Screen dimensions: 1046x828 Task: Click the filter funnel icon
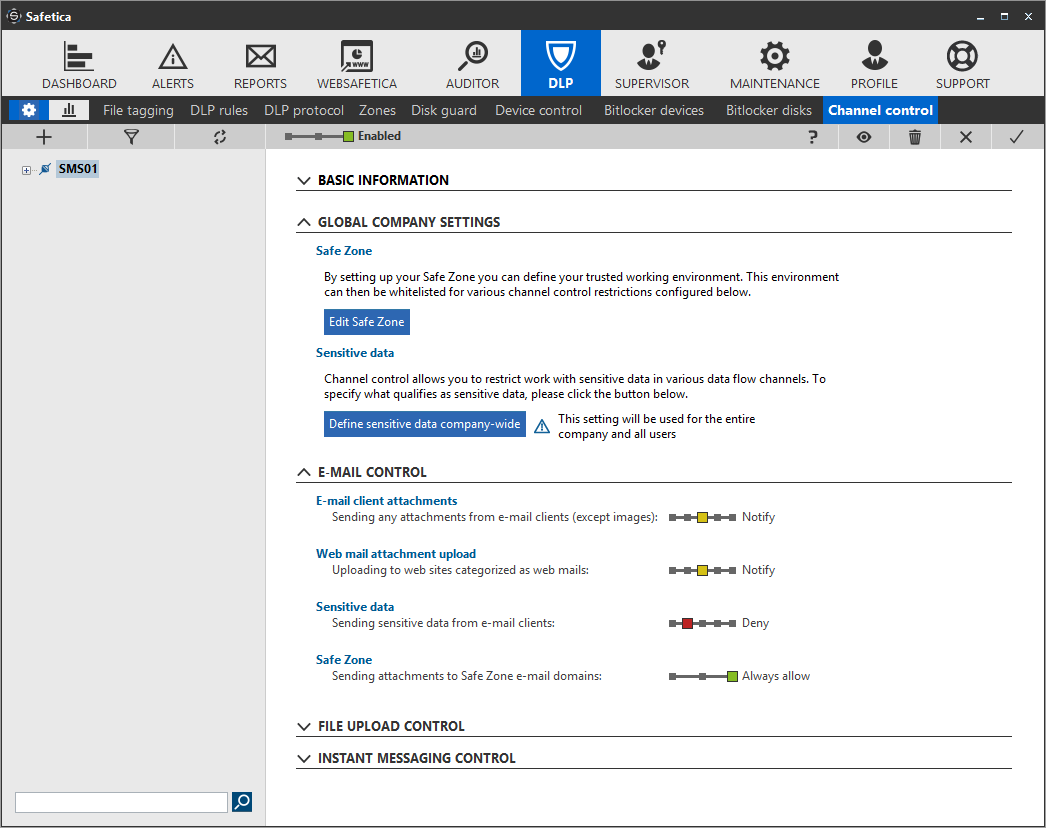click(x=131, y=137)
